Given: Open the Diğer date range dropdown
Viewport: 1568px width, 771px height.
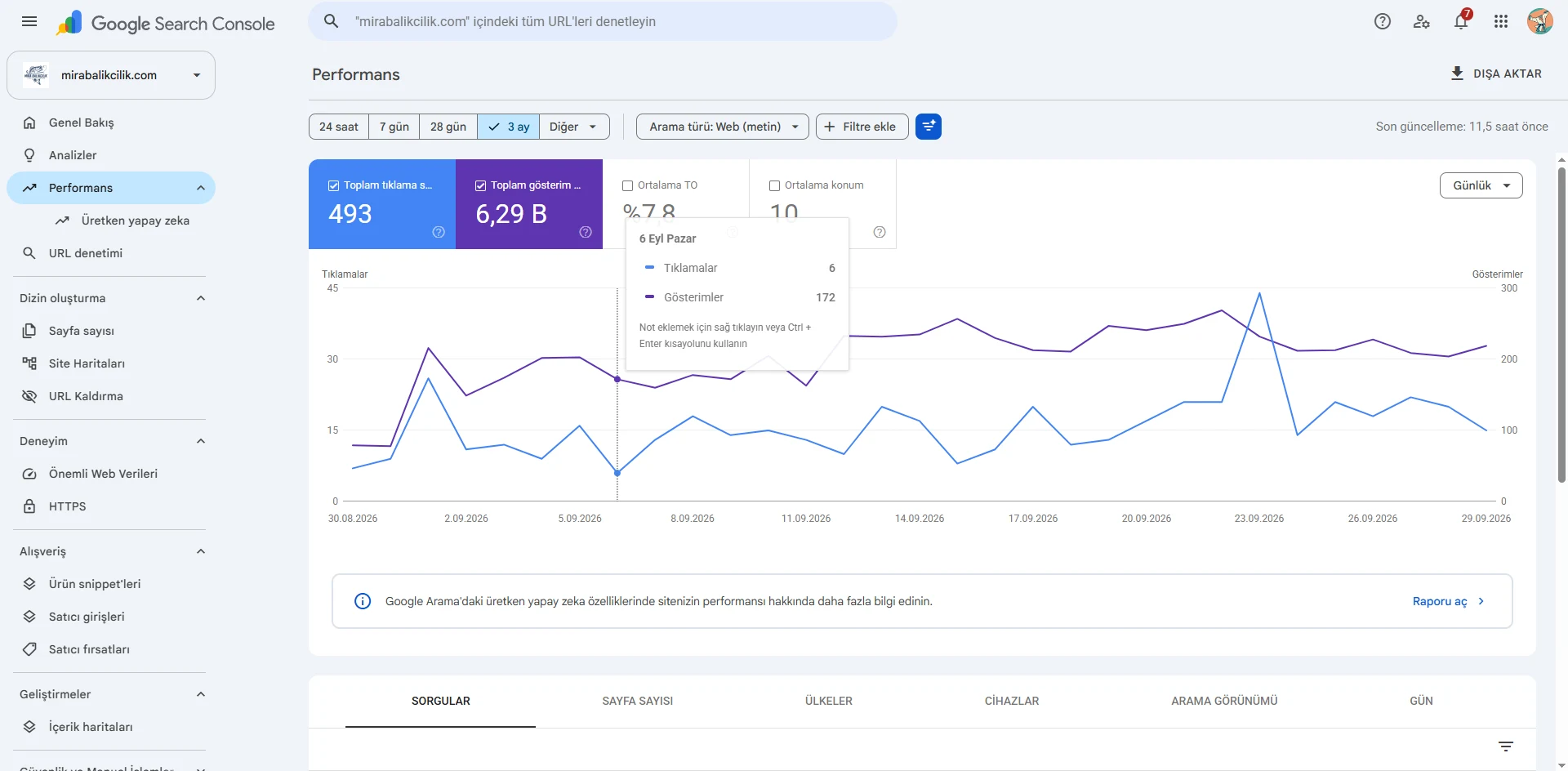Looking at the screenshot, I should tap(574, 127).
